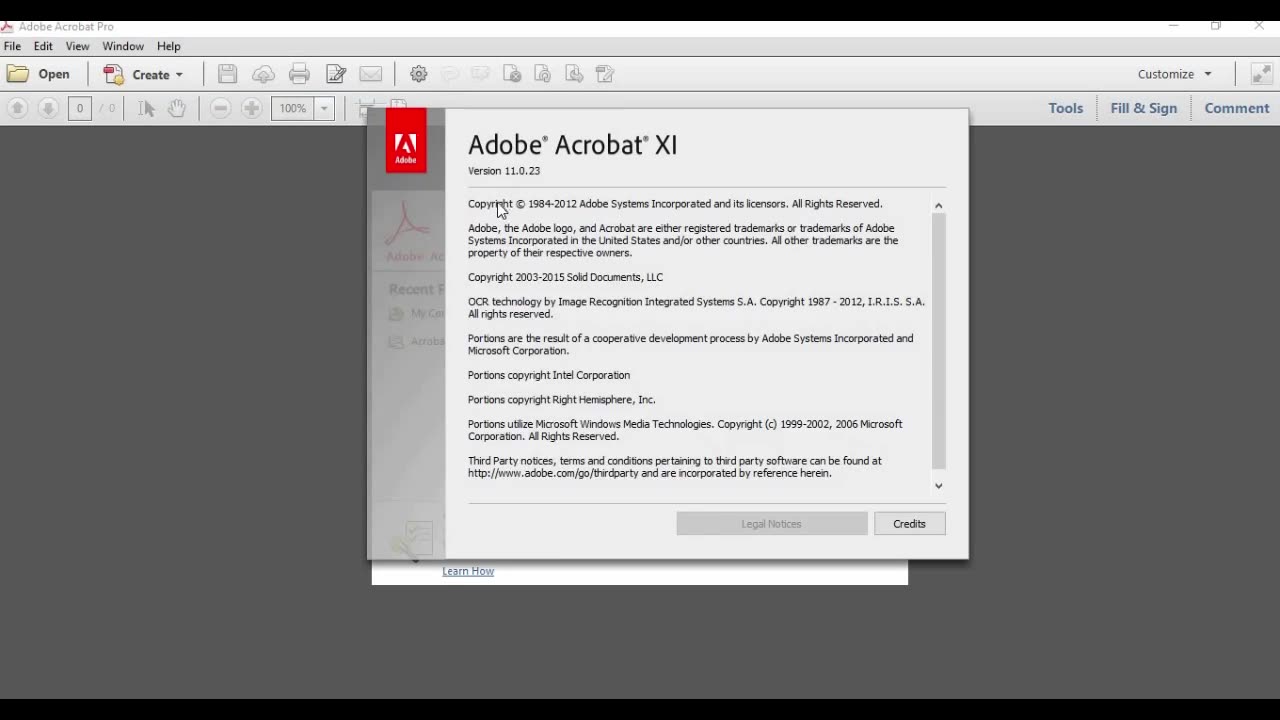1280x720 pixels.
Task: Click the highlight text icon
Action: tap(480, 74)
